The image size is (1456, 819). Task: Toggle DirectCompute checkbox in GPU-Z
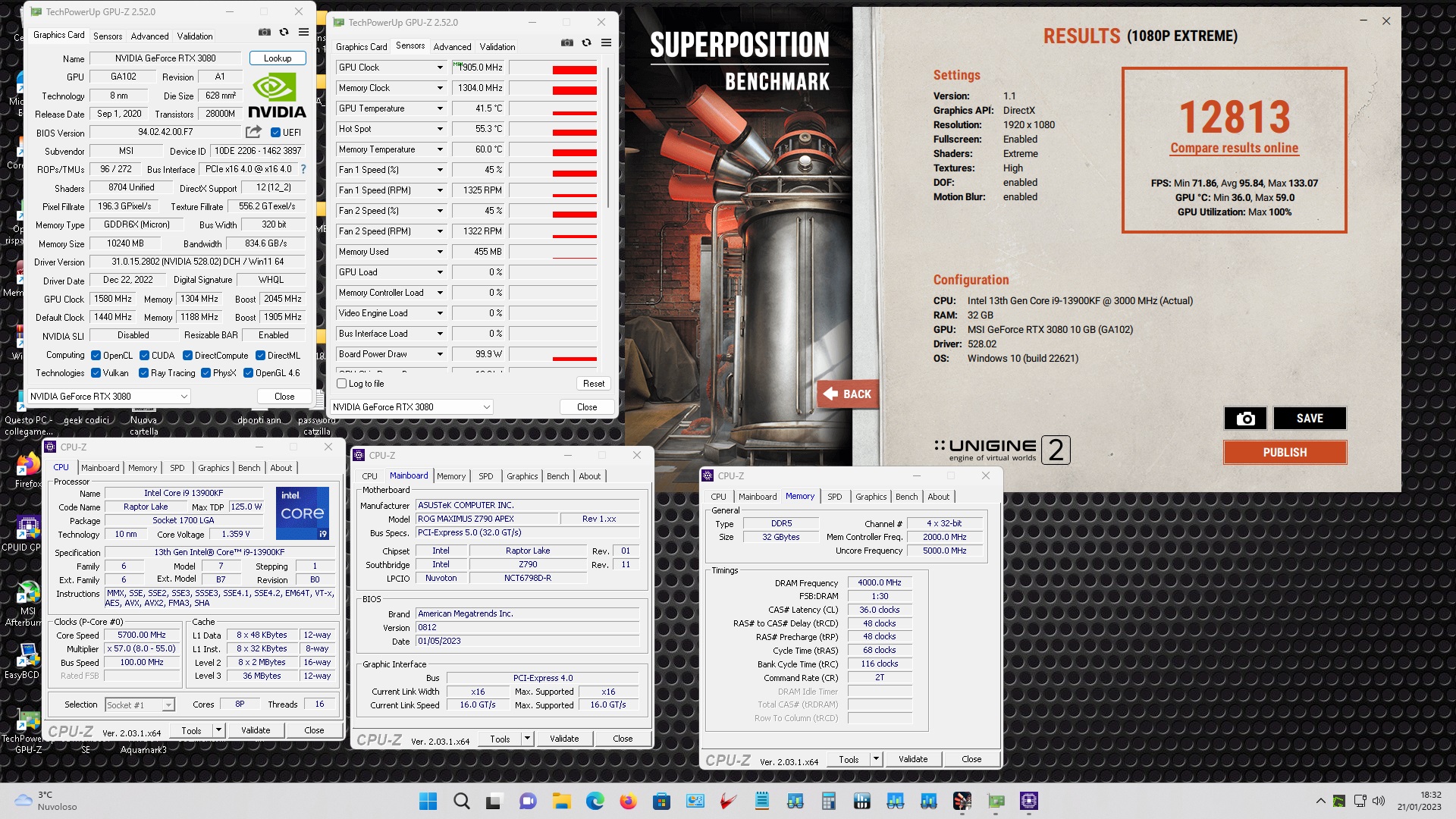187,356
